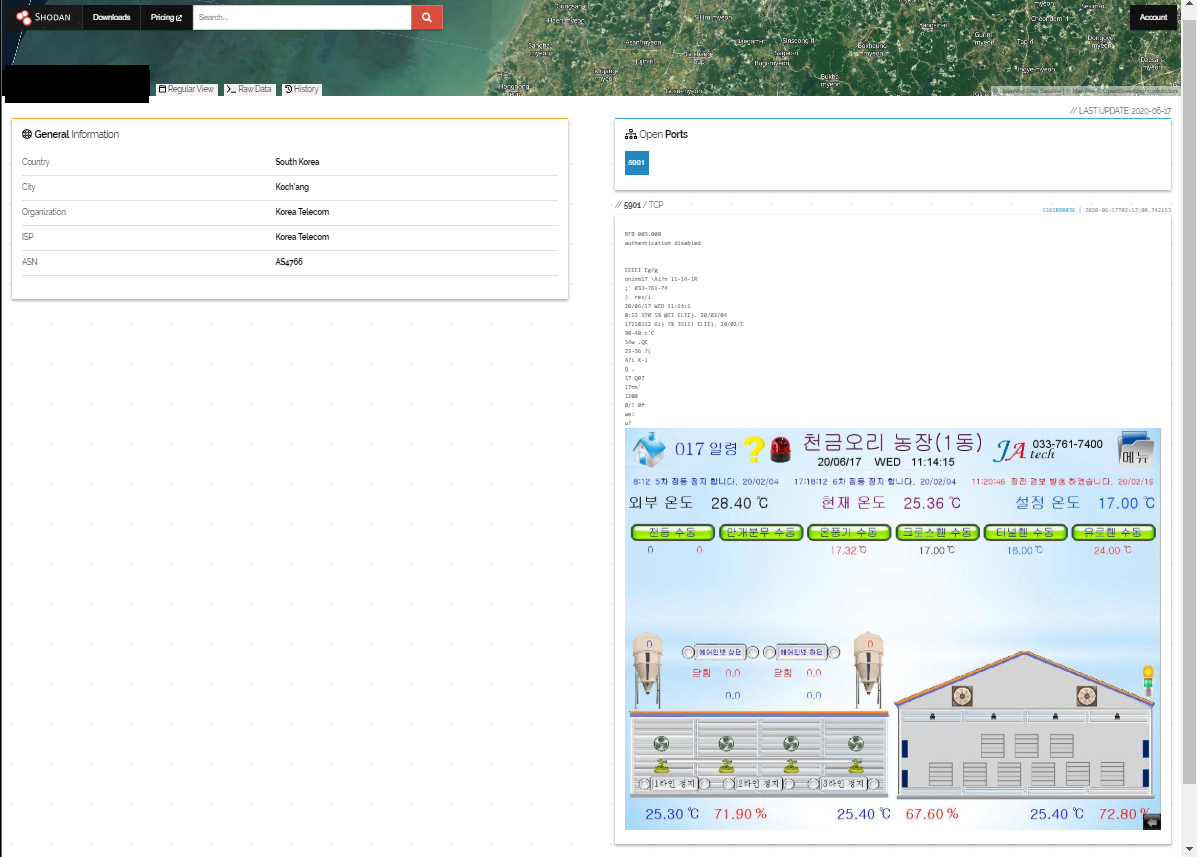The height and width of the screenshot is (857, 1197).
Task: Click the rightmost green wall fan in the side view
Action: click(x=856, y=743)
